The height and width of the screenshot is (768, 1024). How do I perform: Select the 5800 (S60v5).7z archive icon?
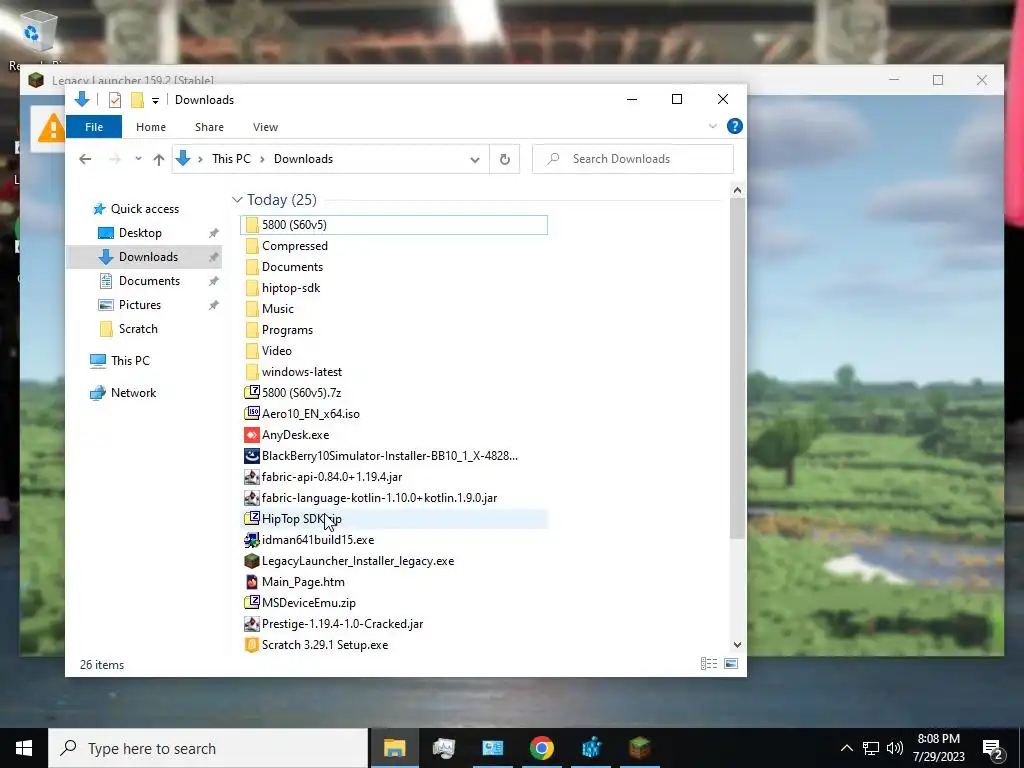pos(251,392)
